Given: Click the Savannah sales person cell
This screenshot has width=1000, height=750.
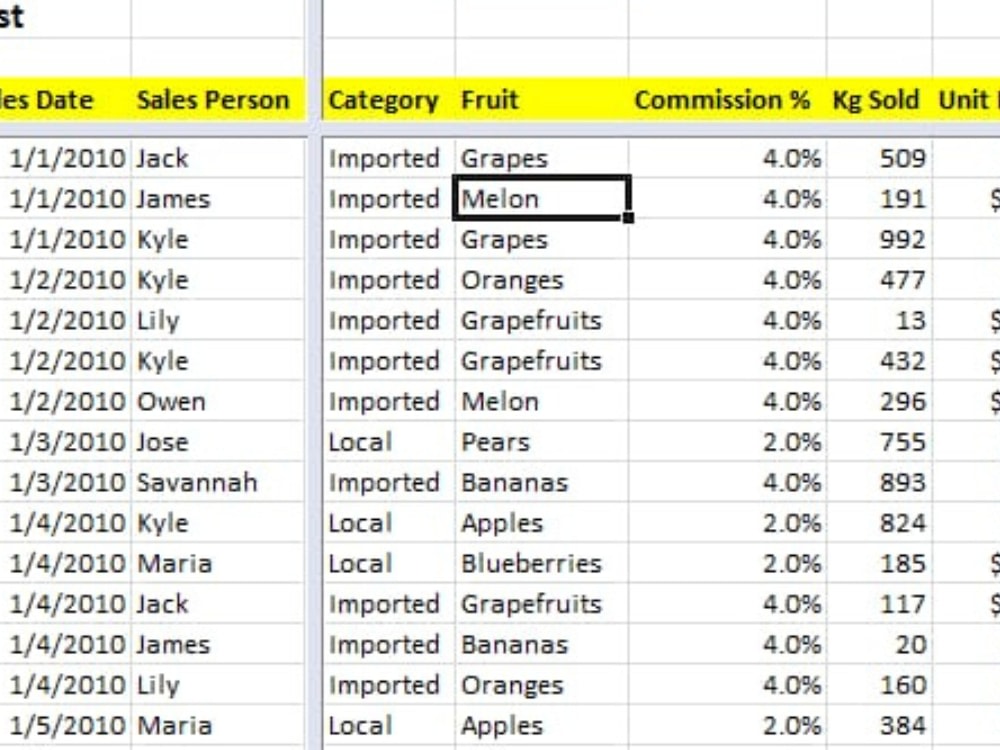Looking at the screenshot, I should pos(217,483).
